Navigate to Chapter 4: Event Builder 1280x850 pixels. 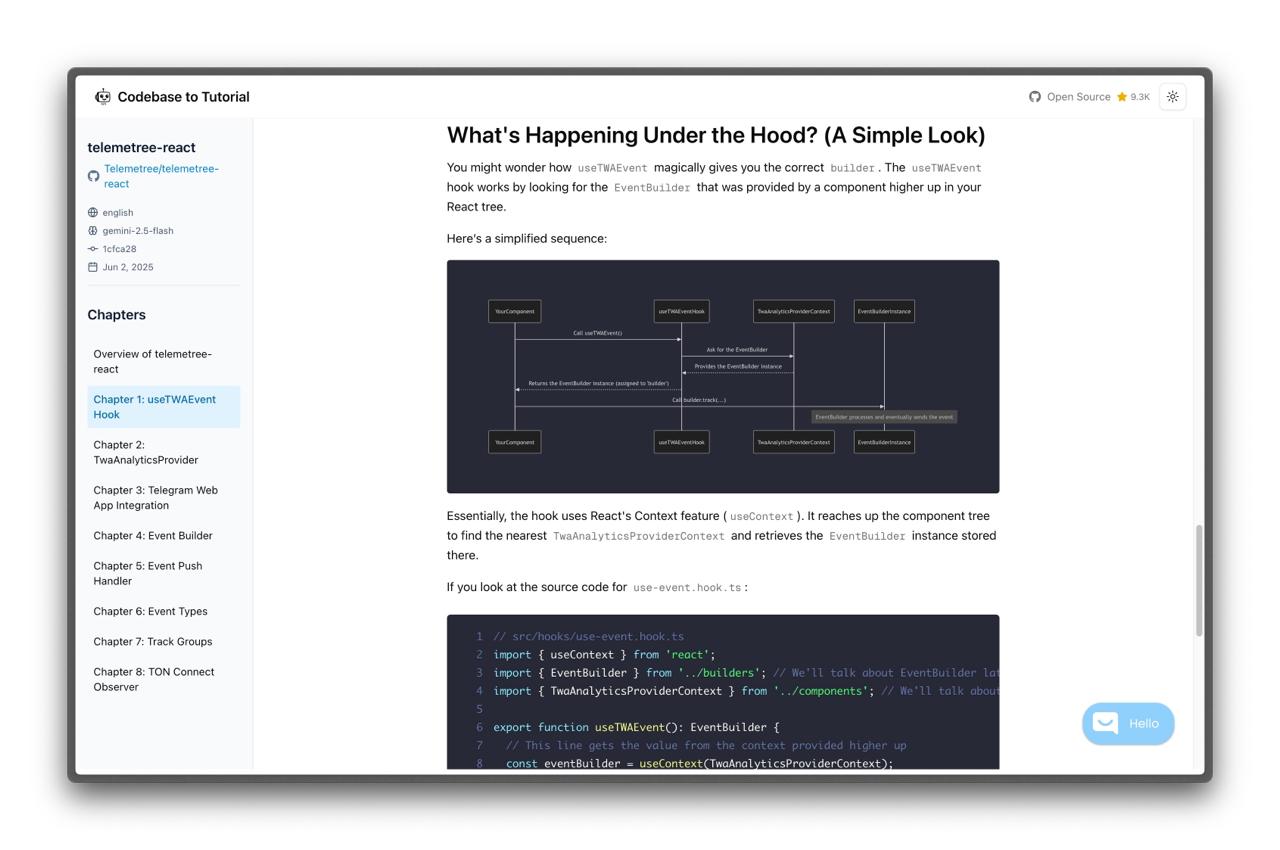coord(153,536)
